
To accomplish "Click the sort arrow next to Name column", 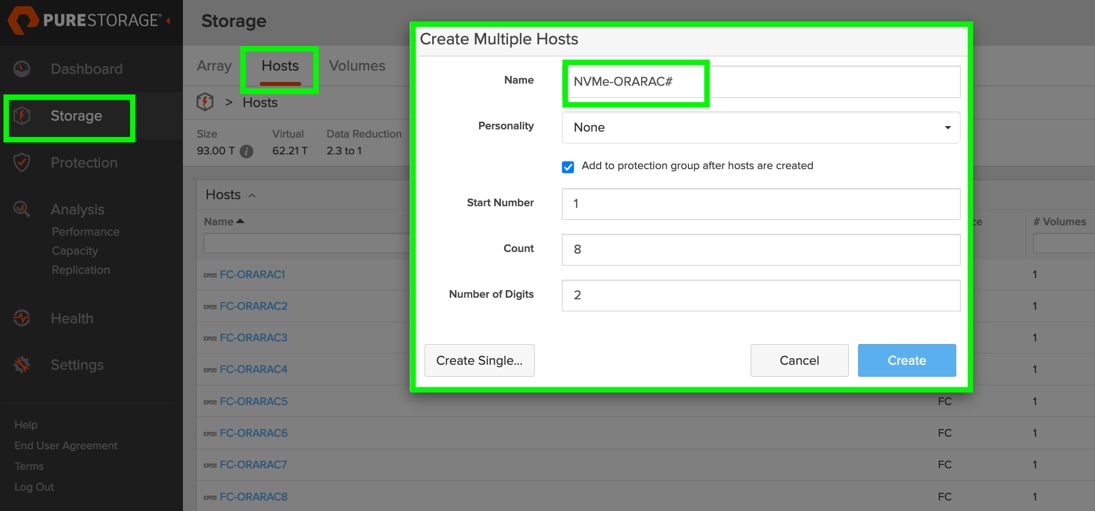I will 240,221.
